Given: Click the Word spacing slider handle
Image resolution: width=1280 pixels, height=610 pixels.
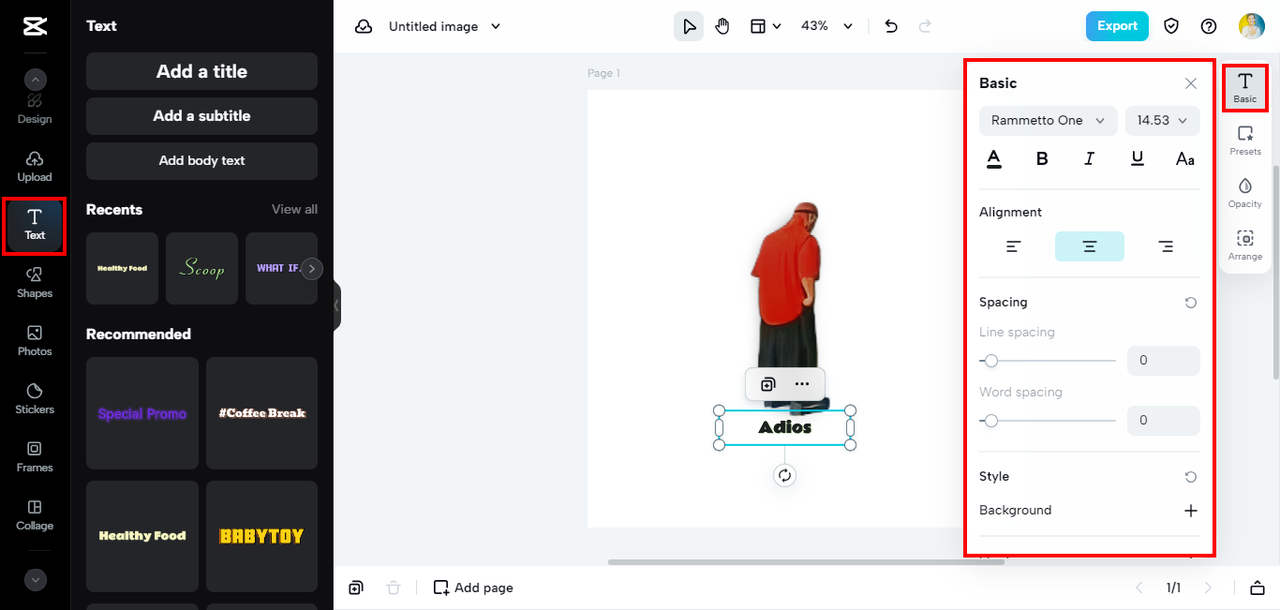Looking at the screenshot, I should click(990, 421).
